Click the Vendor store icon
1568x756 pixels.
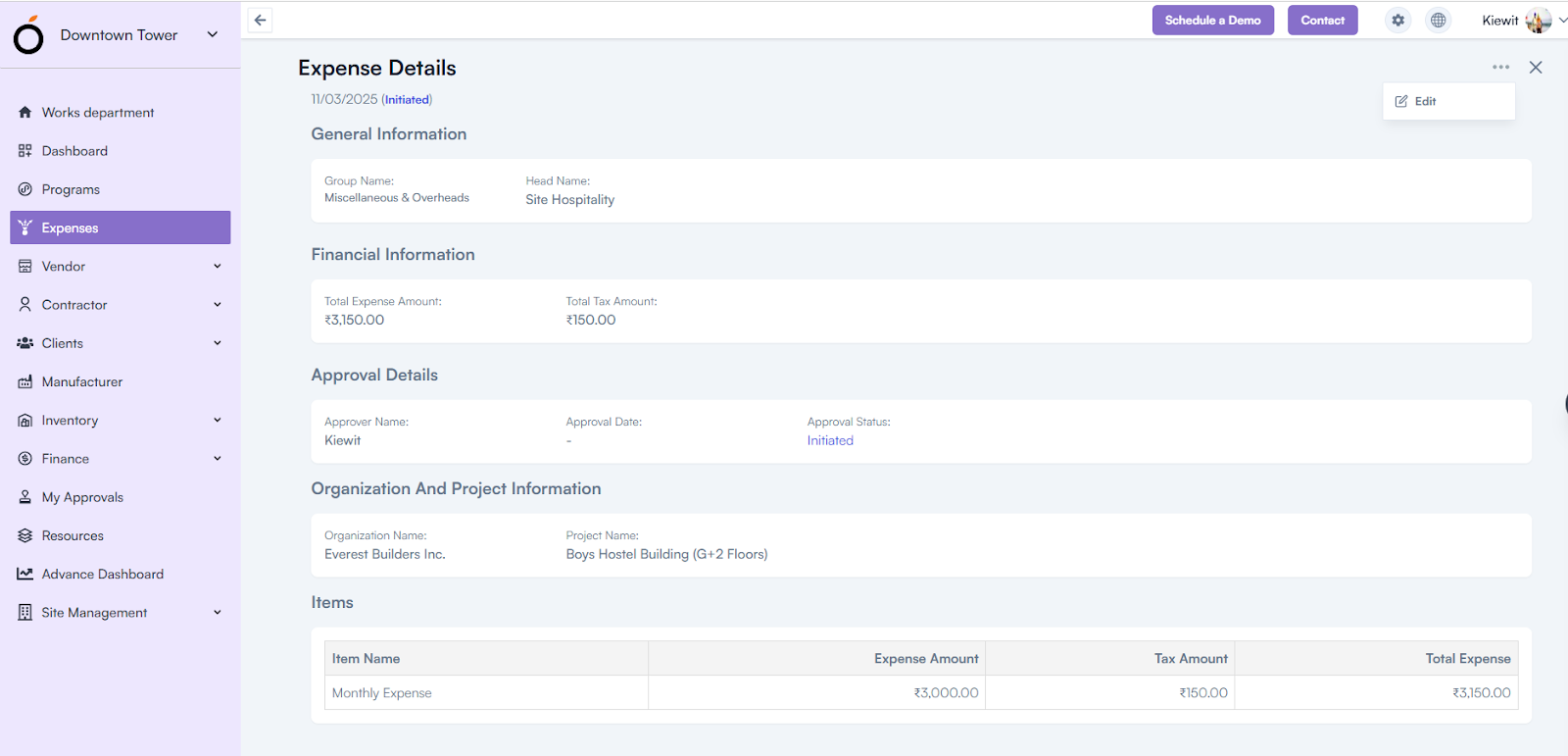coord(25,266)
